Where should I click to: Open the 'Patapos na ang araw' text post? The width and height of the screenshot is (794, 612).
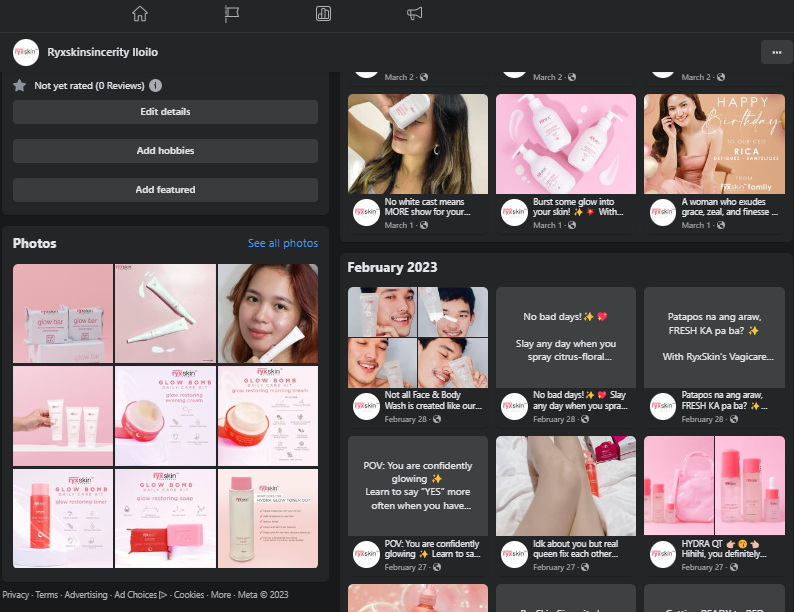pos(714,338)
